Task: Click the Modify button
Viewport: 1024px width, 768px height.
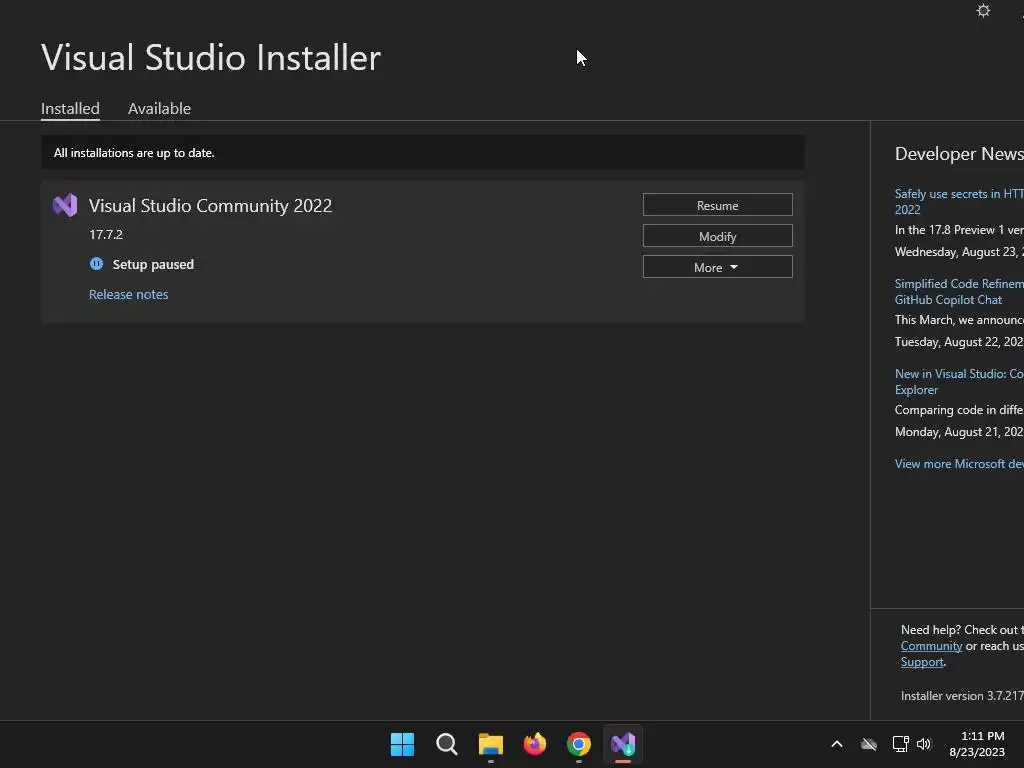Action: coord(717,236)
